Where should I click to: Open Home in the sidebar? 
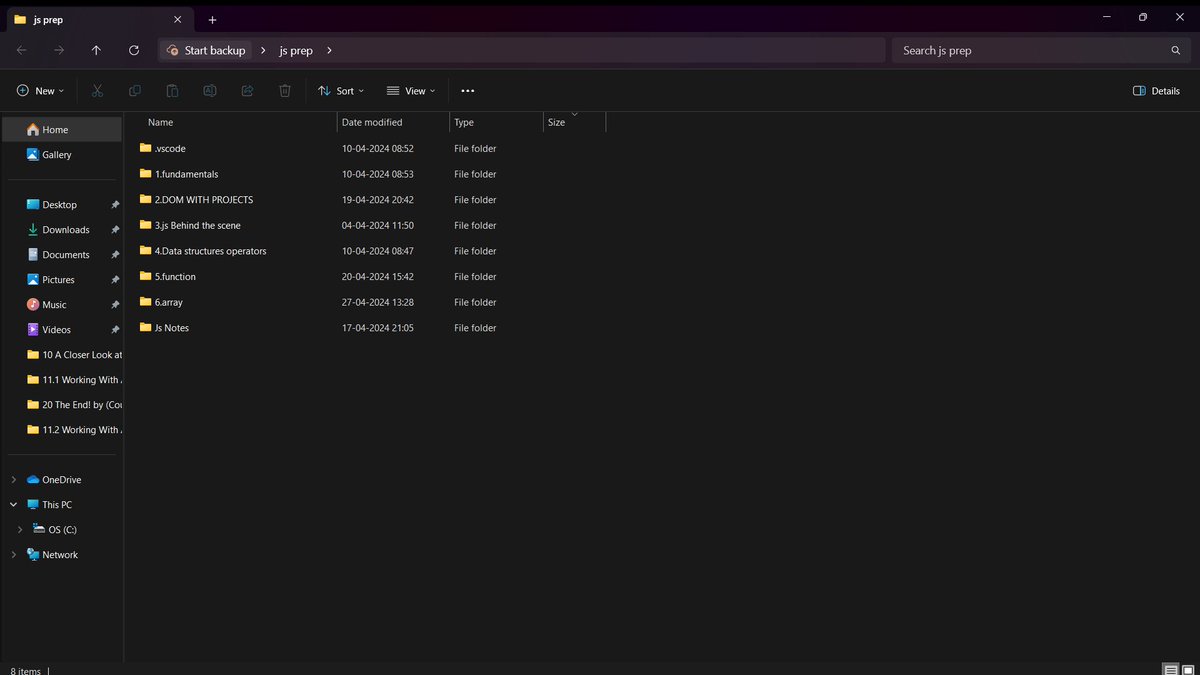[x=62, y=130]
